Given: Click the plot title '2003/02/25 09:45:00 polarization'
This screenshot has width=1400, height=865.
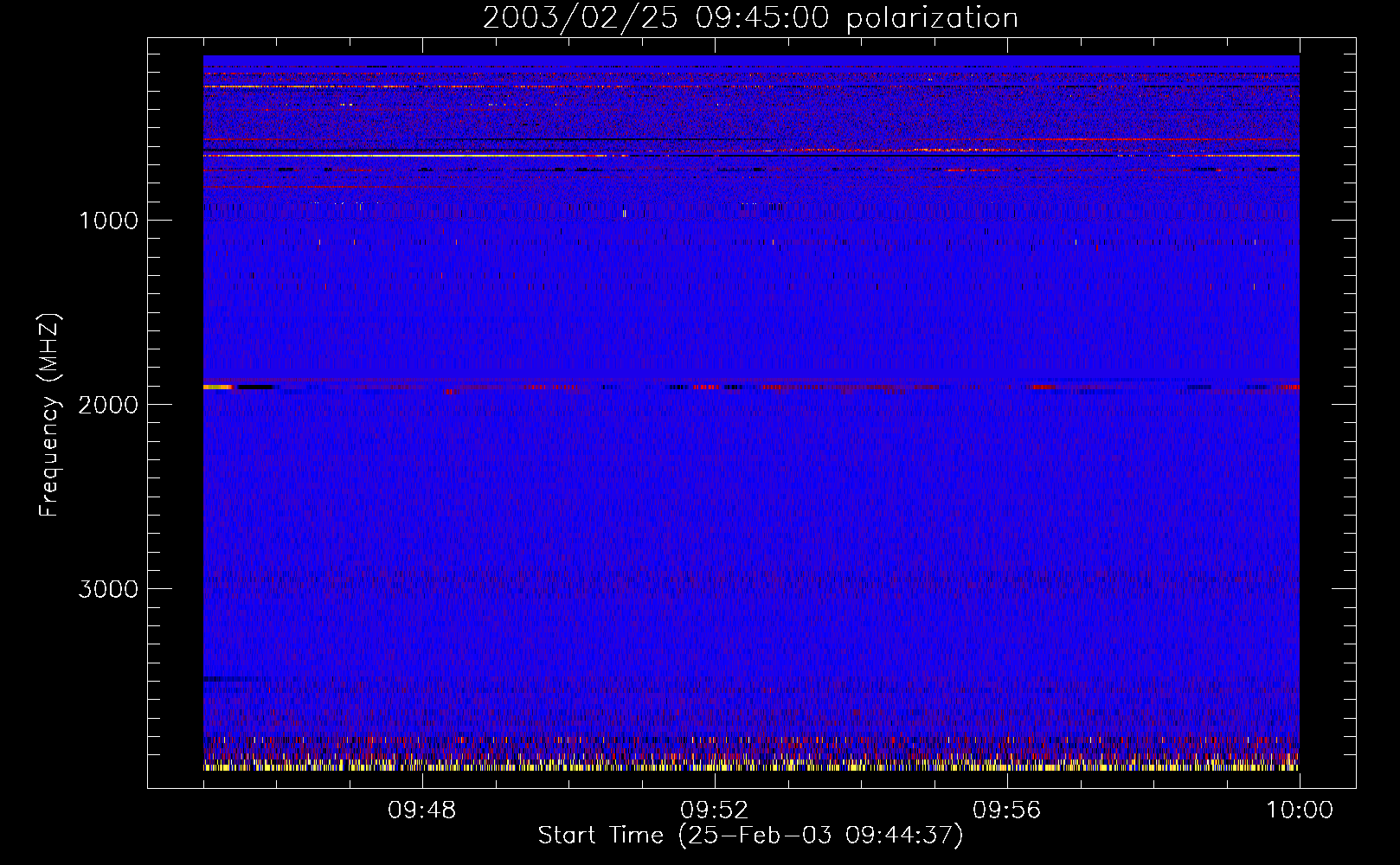Looking at the screenshot, I should tap(750, 18).
